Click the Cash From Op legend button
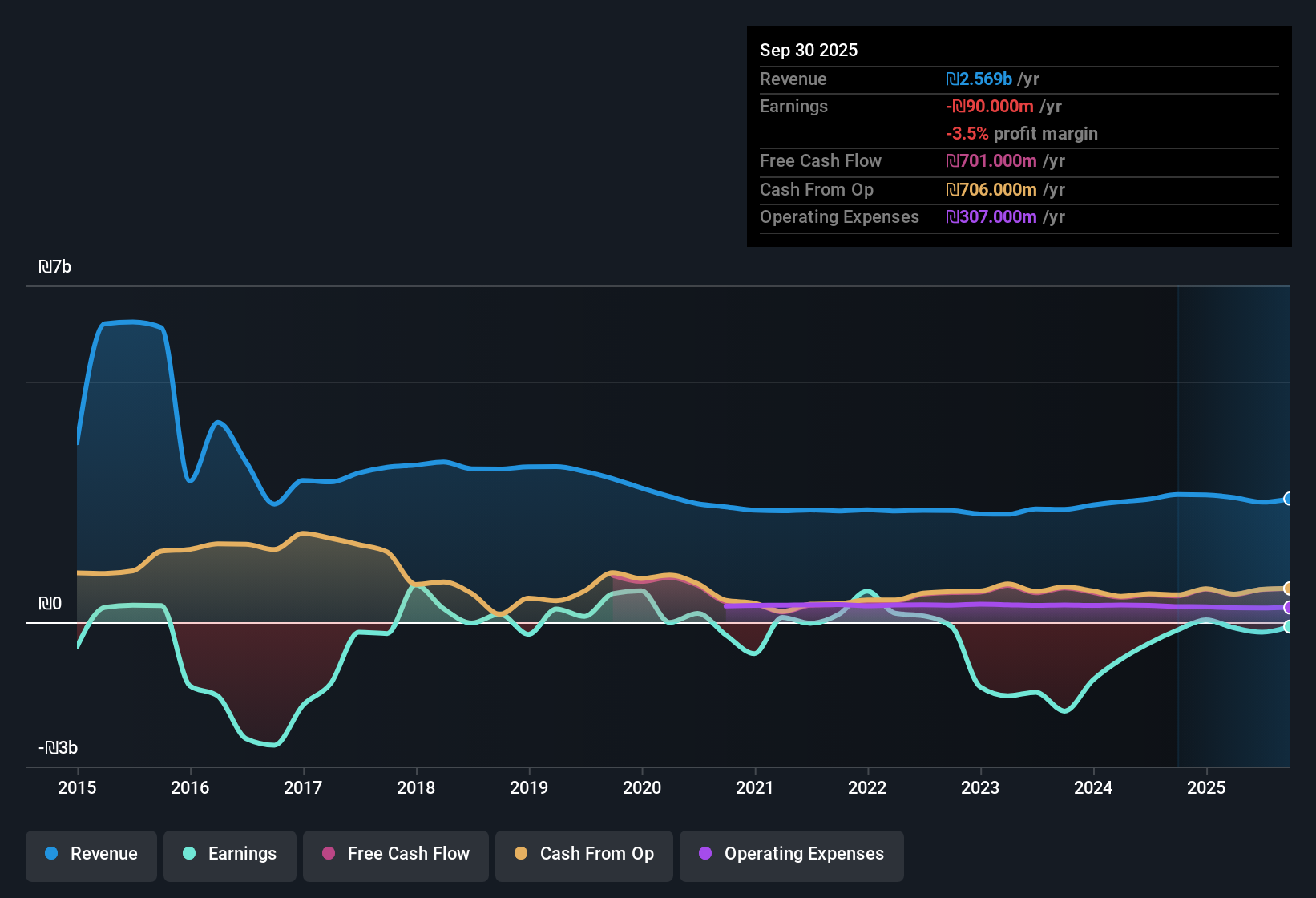 click(x=583, y=855)
